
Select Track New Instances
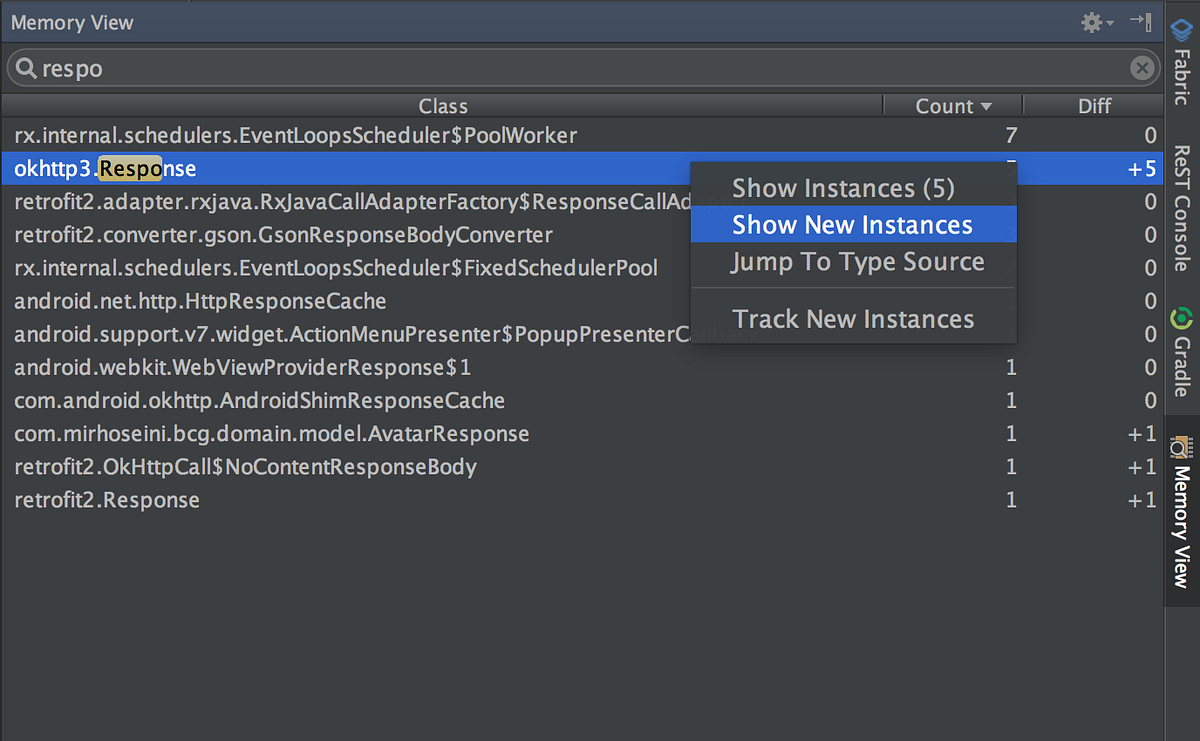[854, 319]
